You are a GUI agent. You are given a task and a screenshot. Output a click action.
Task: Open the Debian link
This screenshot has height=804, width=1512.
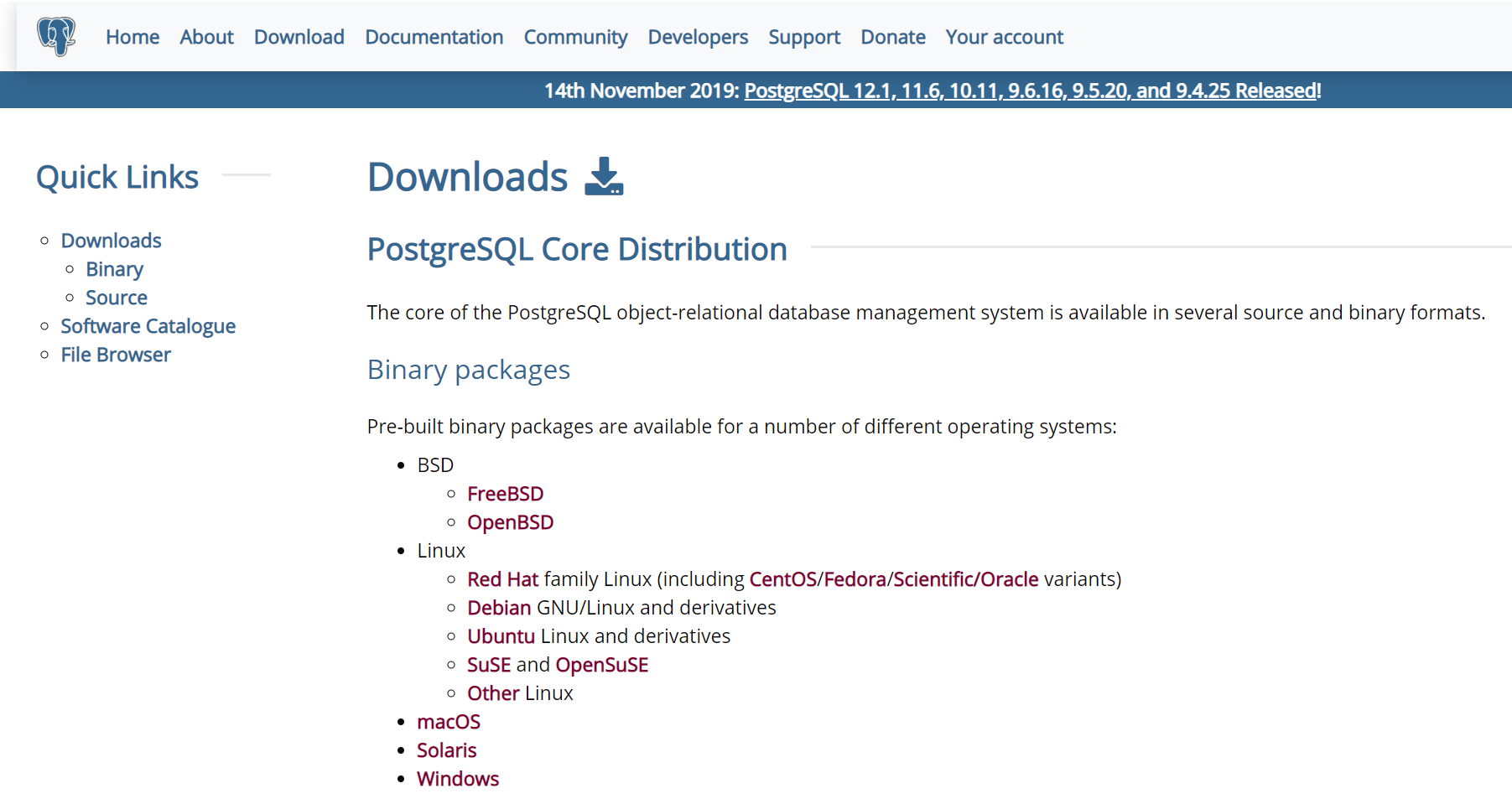pyautogui.click(x=499, y=608)
